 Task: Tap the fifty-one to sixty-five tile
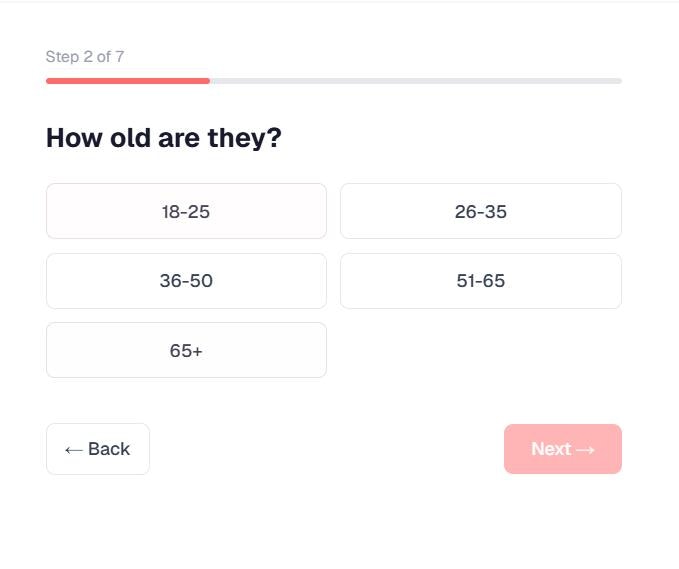480,281
